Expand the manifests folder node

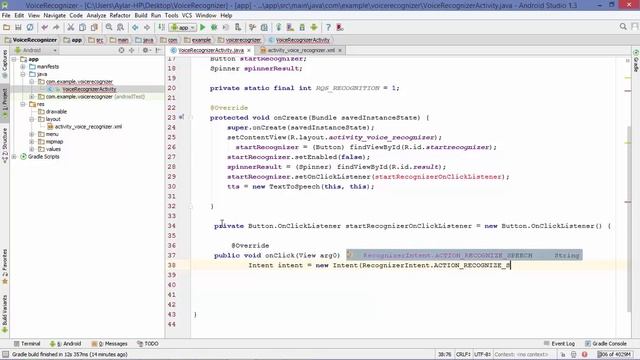click(x=23, y=67)
